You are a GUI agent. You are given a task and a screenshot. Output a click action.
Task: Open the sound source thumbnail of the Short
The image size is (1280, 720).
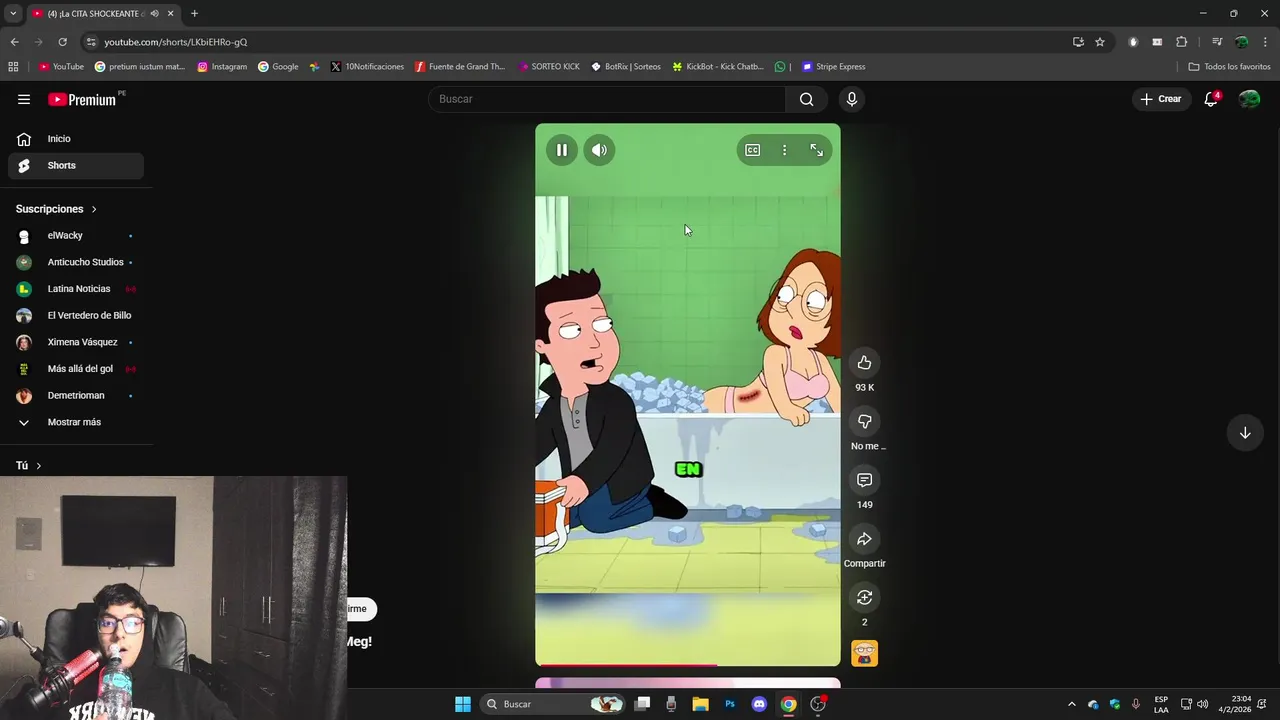click(x=864, y=653)
